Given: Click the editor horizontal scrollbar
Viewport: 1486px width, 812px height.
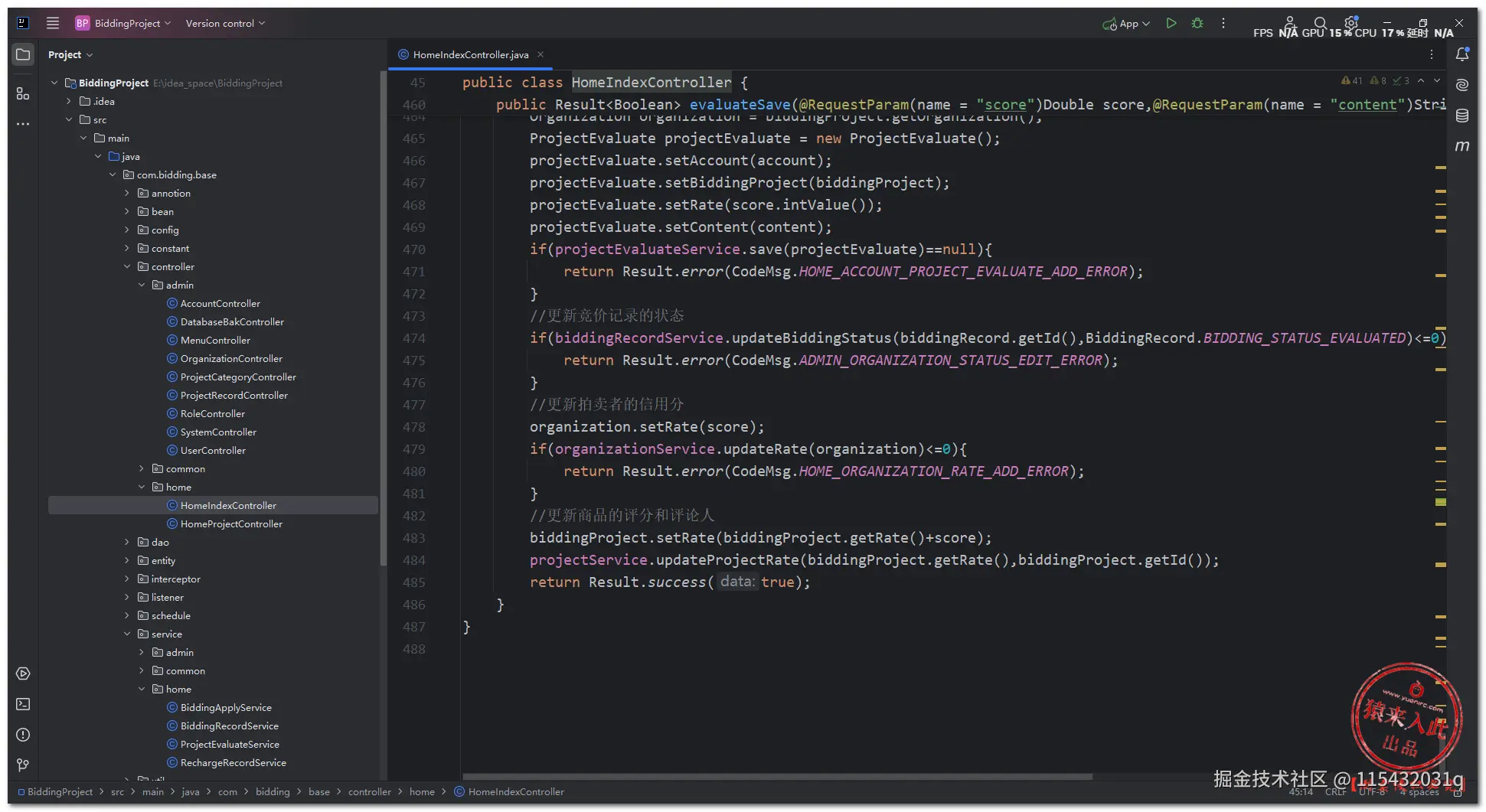Looking at the screenshot, I should point(777,777).
